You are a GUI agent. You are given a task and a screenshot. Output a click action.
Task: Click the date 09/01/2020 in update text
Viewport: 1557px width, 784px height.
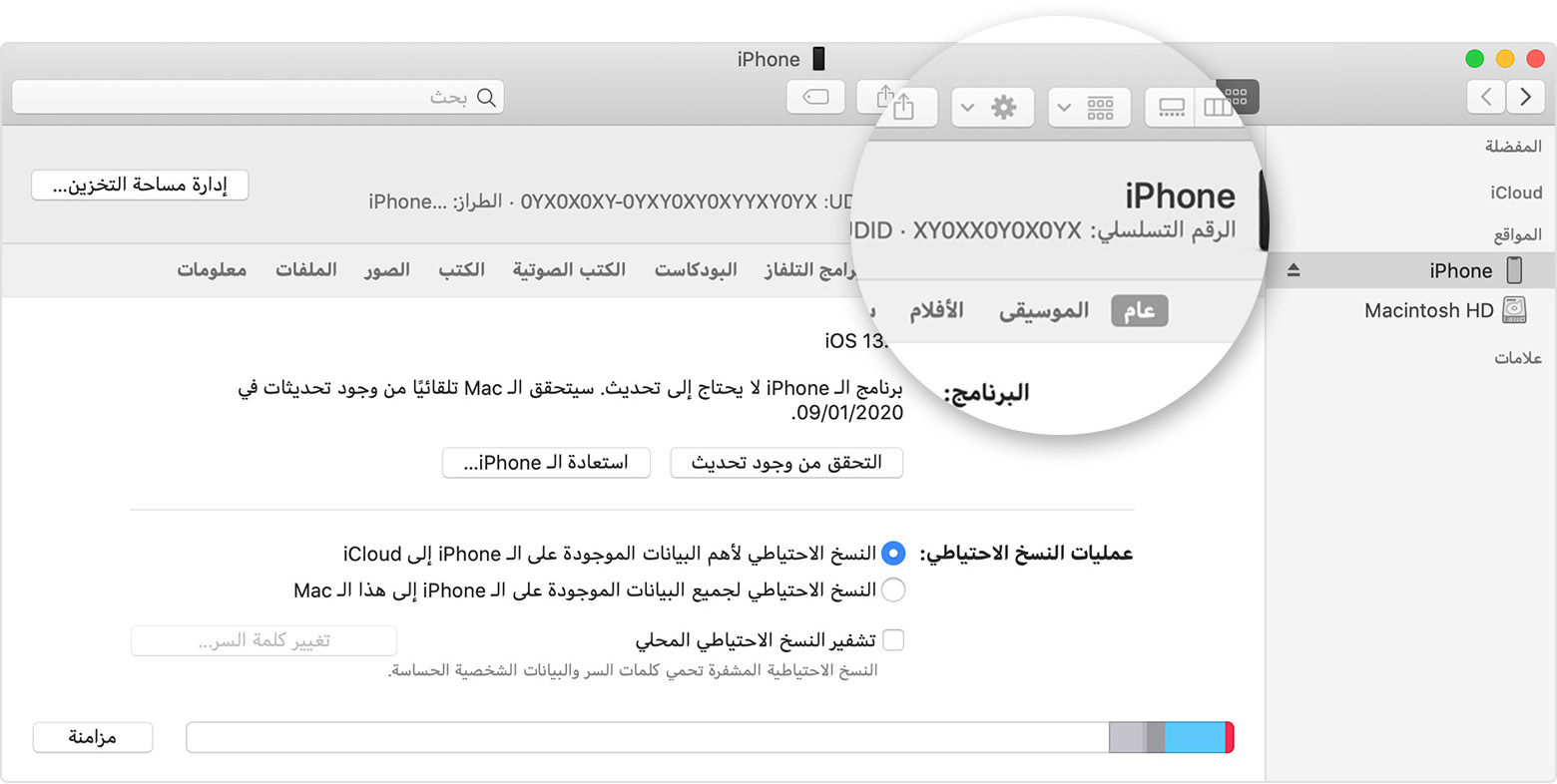pos(849,413)
